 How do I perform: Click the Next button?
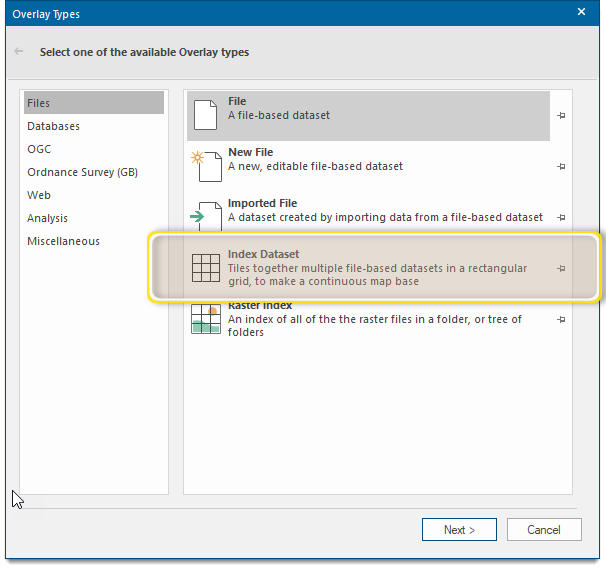pos(459,529)
